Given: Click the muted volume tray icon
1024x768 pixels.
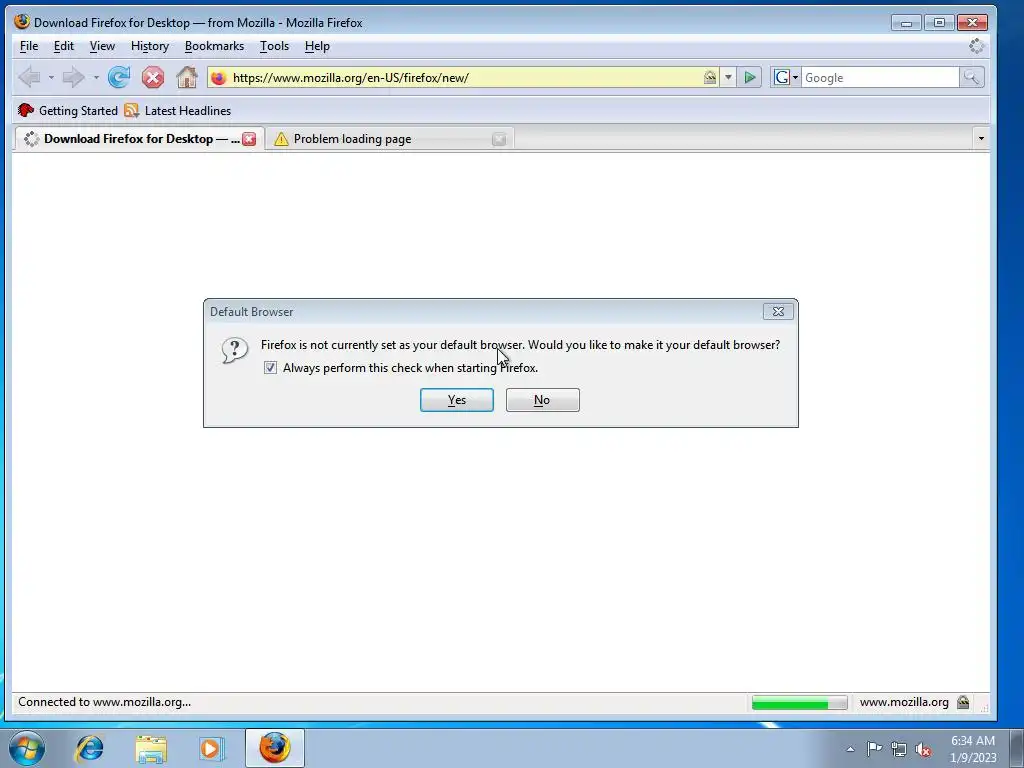Looking at the screenshot, I should pos(923,750).
